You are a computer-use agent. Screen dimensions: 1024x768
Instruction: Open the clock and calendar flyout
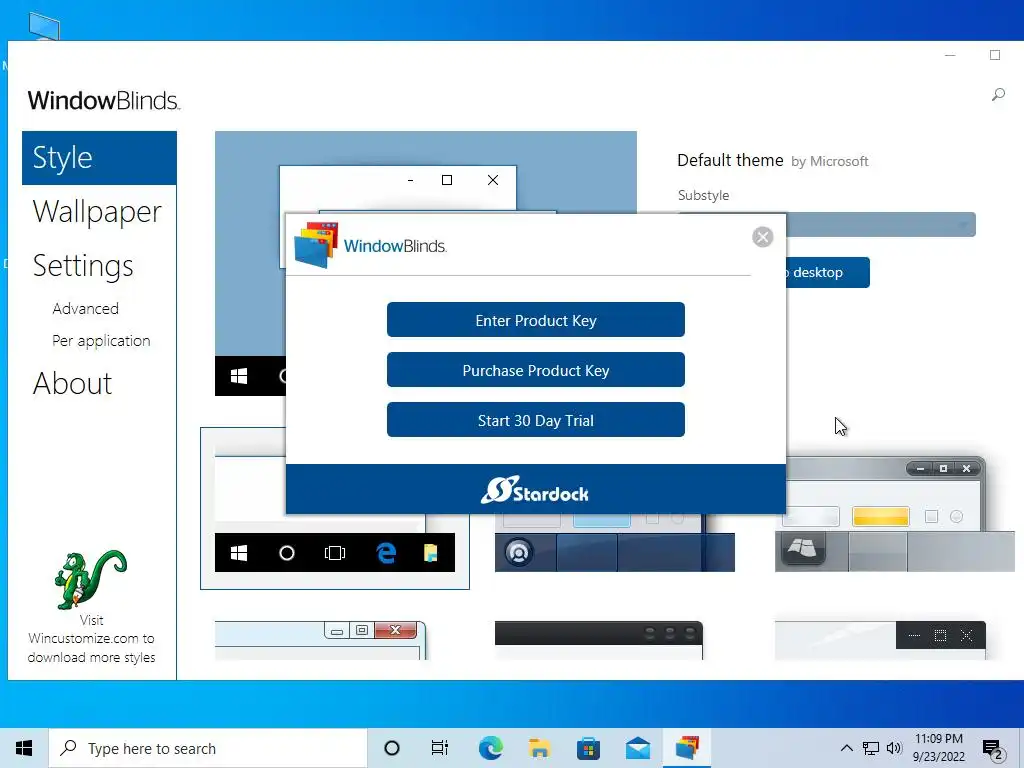coord(938,748)
